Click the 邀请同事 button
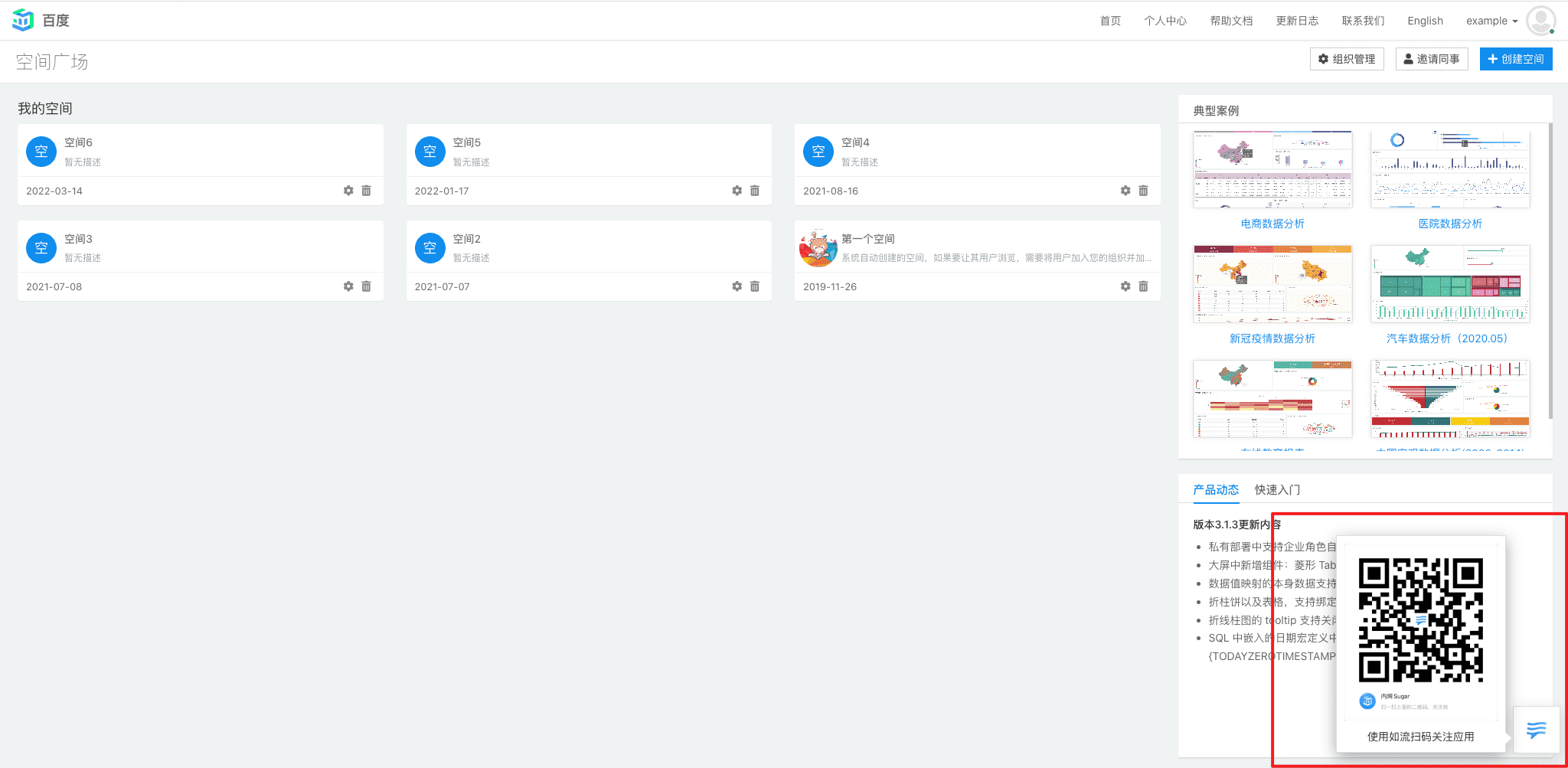 point(1432,59)
